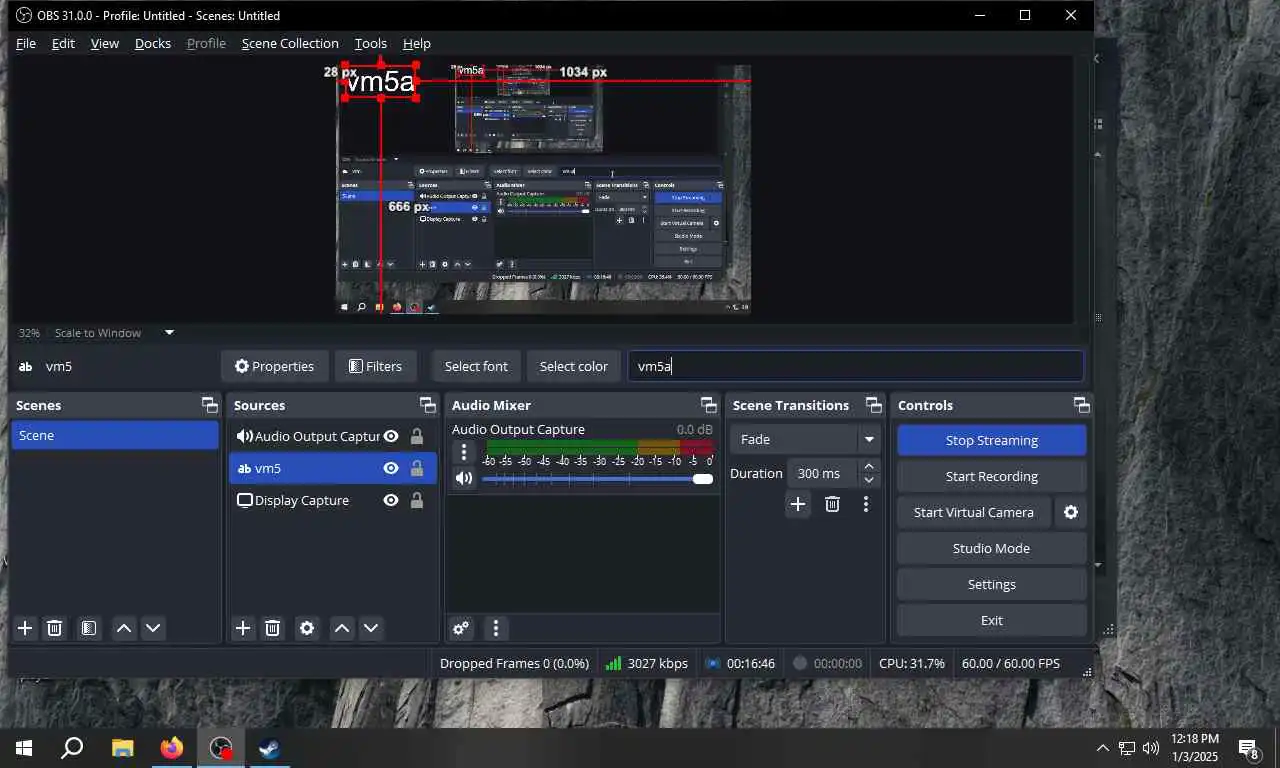The width and height of the screenshot is (1280, 768).
Task: Select the Scene item in Scenes list
Action: pos(115,435)
